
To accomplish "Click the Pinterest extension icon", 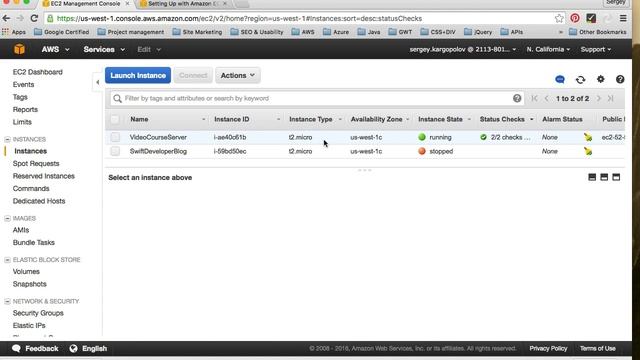I will coord(575,18).
